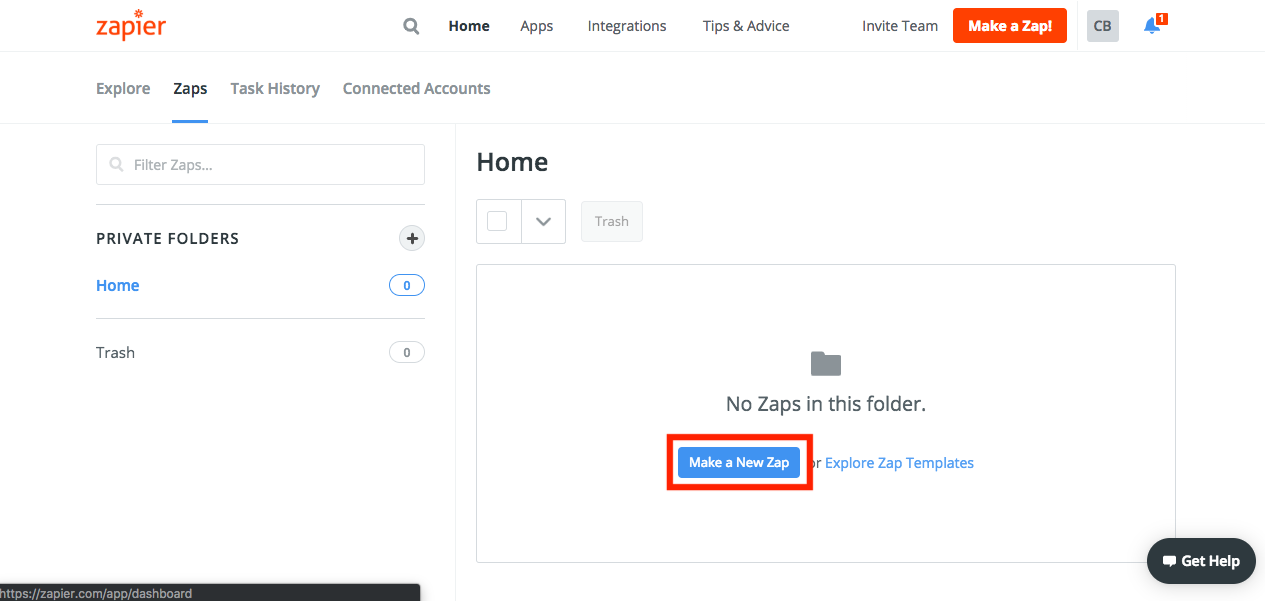Click the Private Folders heading
The width and height of the screenshot is (1265, 601).
click(167, 239)
